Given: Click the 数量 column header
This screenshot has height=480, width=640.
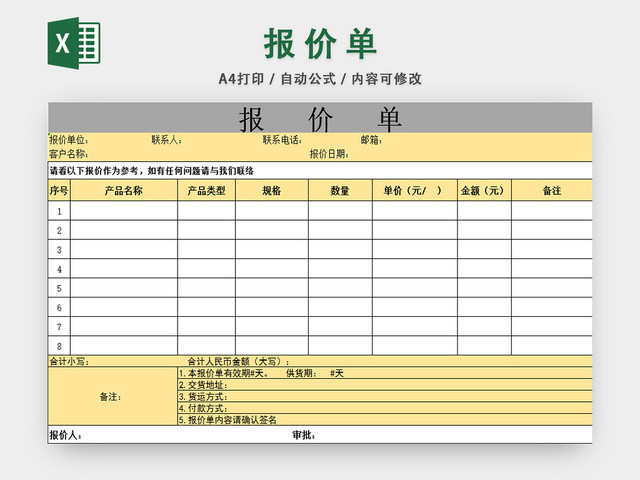Looking at the screenshot, I should 340,191.
